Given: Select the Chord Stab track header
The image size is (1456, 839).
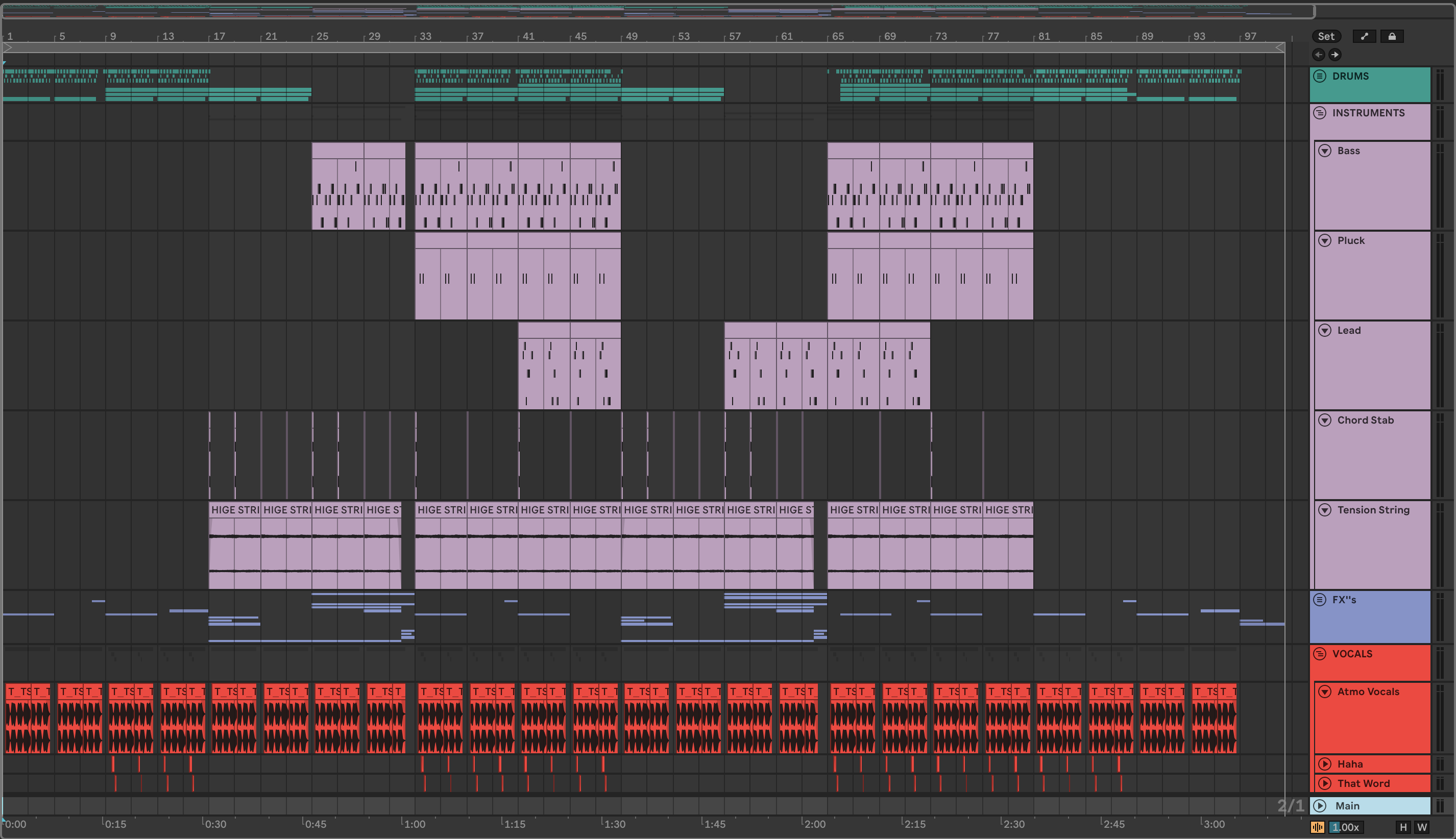Looking at the screenshot, I should (1366, 420).
